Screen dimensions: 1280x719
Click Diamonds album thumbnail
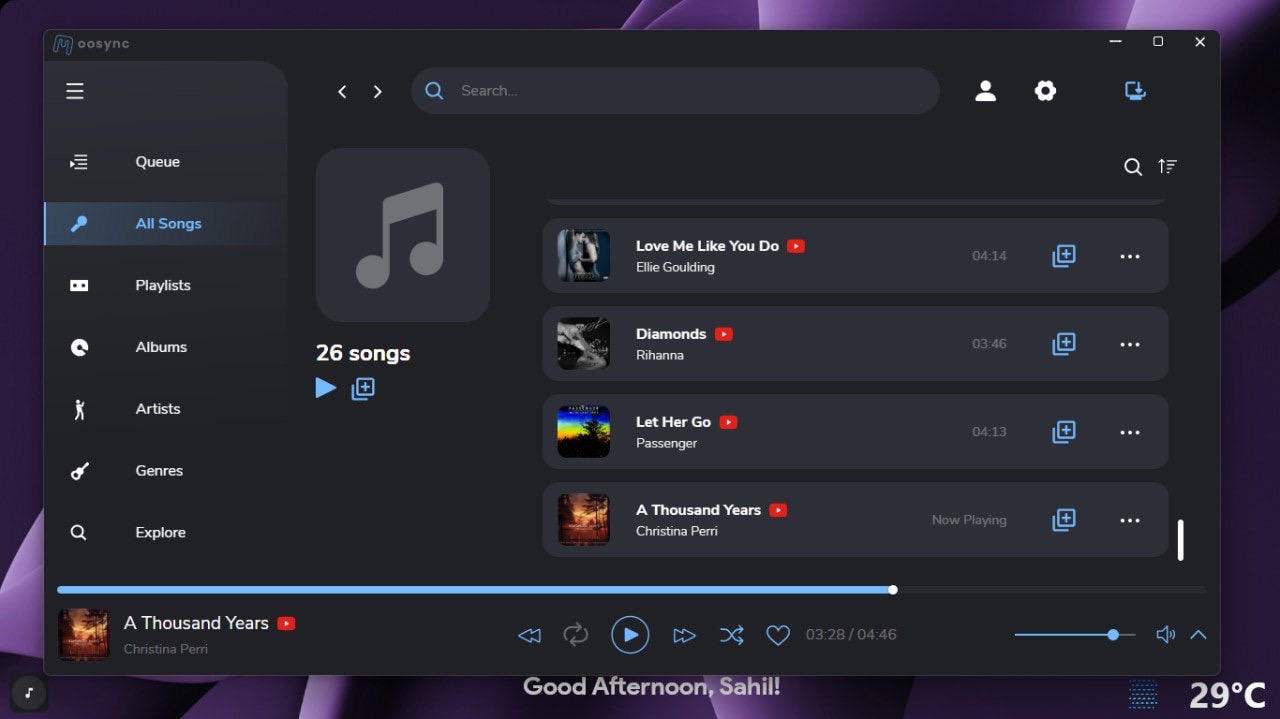point(584,344)
